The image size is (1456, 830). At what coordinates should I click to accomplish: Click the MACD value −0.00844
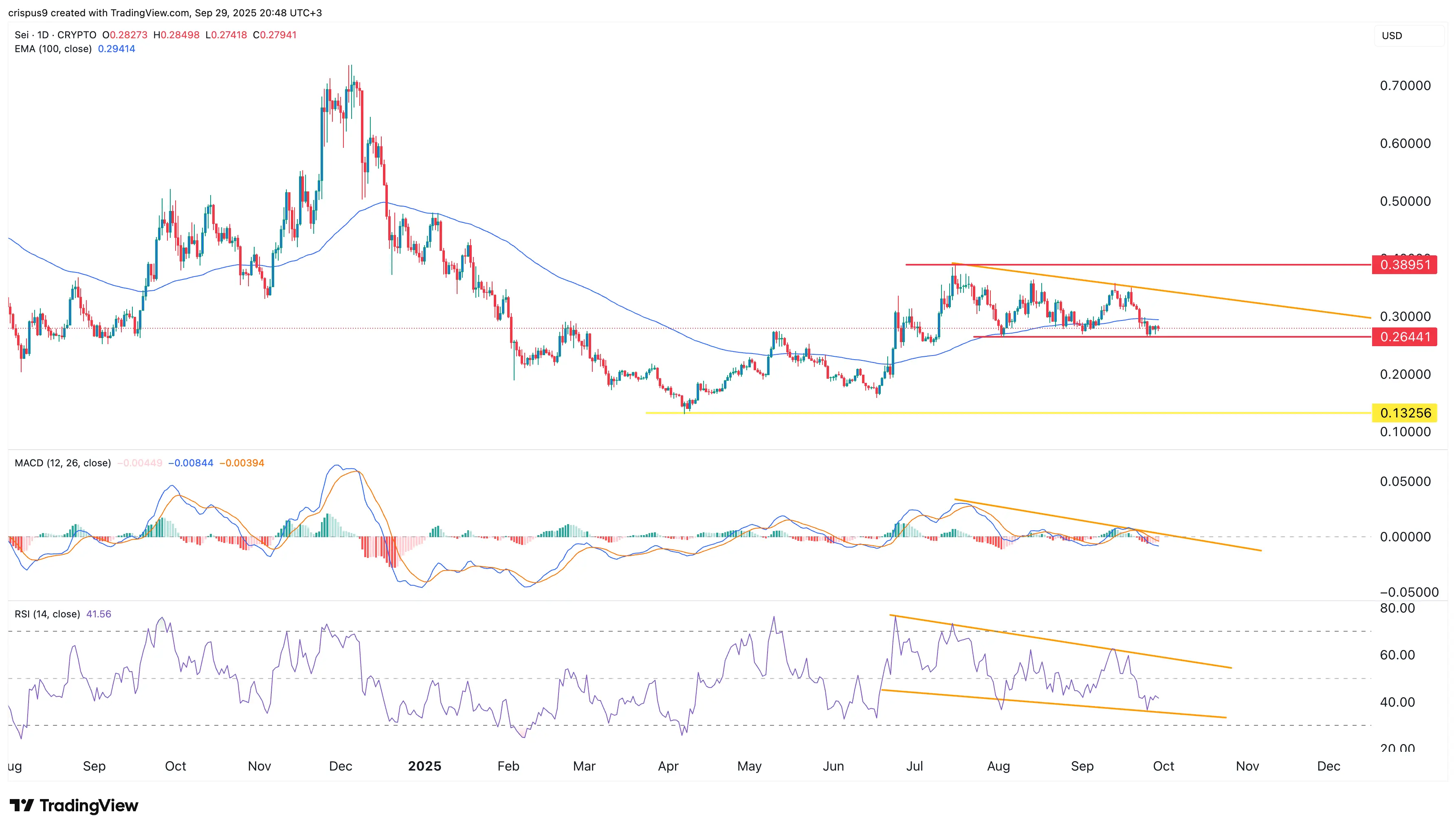click(191, 463)
